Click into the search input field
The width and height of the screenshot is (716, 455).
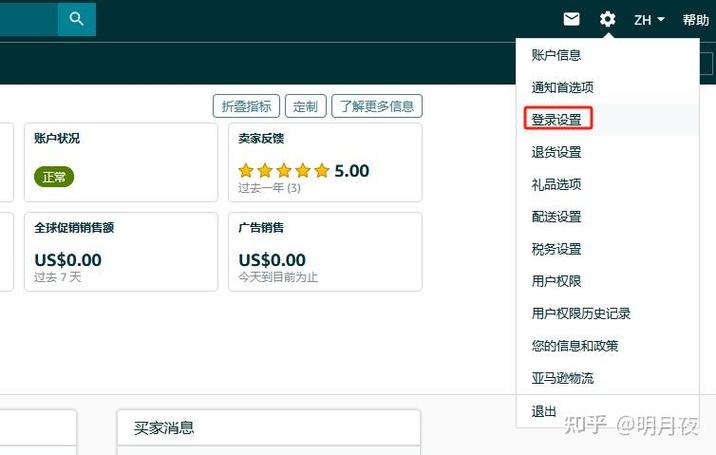(x=29, y=19)
